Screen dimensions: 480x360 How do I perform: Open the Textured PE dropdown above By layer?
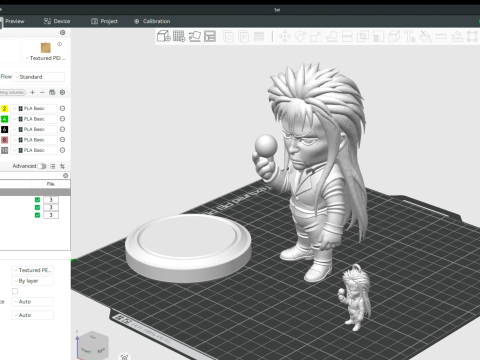coord(32,270)
